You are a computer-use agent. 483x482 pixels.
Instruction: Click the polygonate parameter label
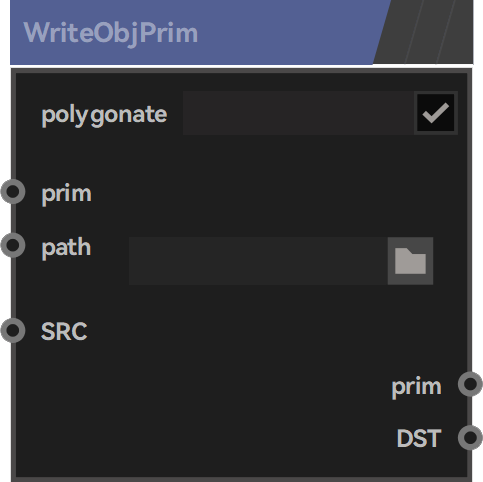[104, 115]
